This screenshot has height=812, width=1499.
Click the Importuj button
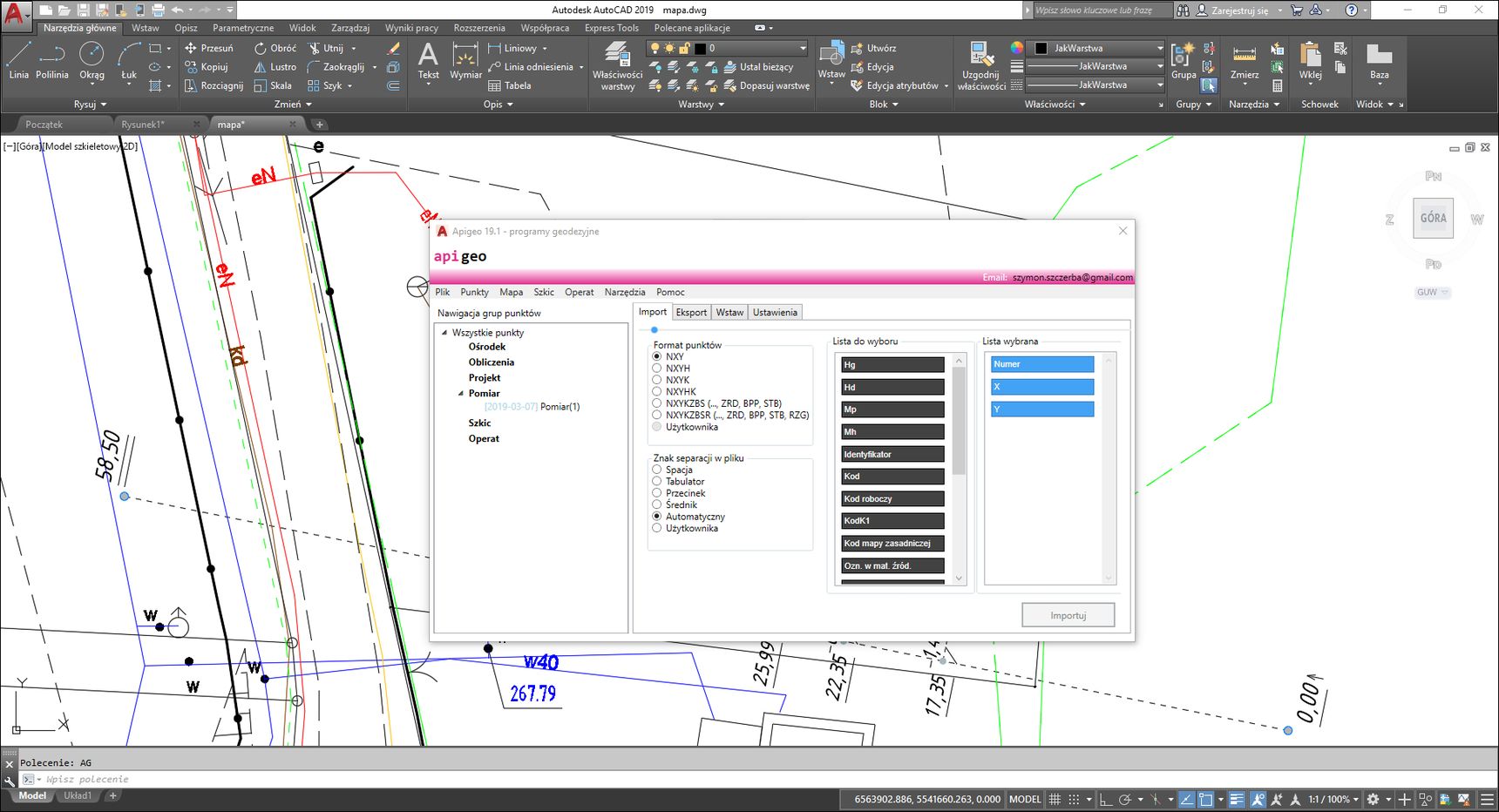click(1068, 615)
